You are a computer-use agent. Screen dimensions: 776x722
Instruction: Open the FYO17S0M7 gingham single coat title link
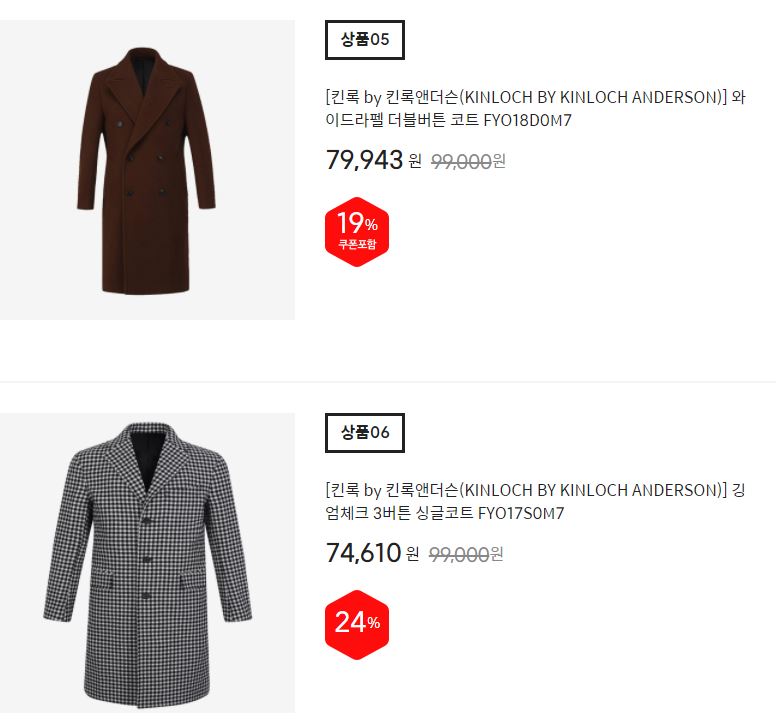click(535, 501)
